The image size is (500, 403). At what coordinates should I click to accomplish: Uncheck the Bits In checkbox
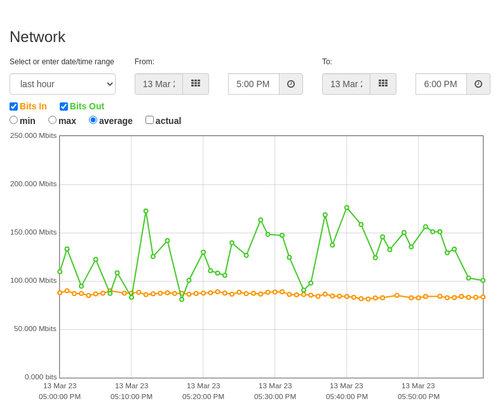[x=14, y=106]
